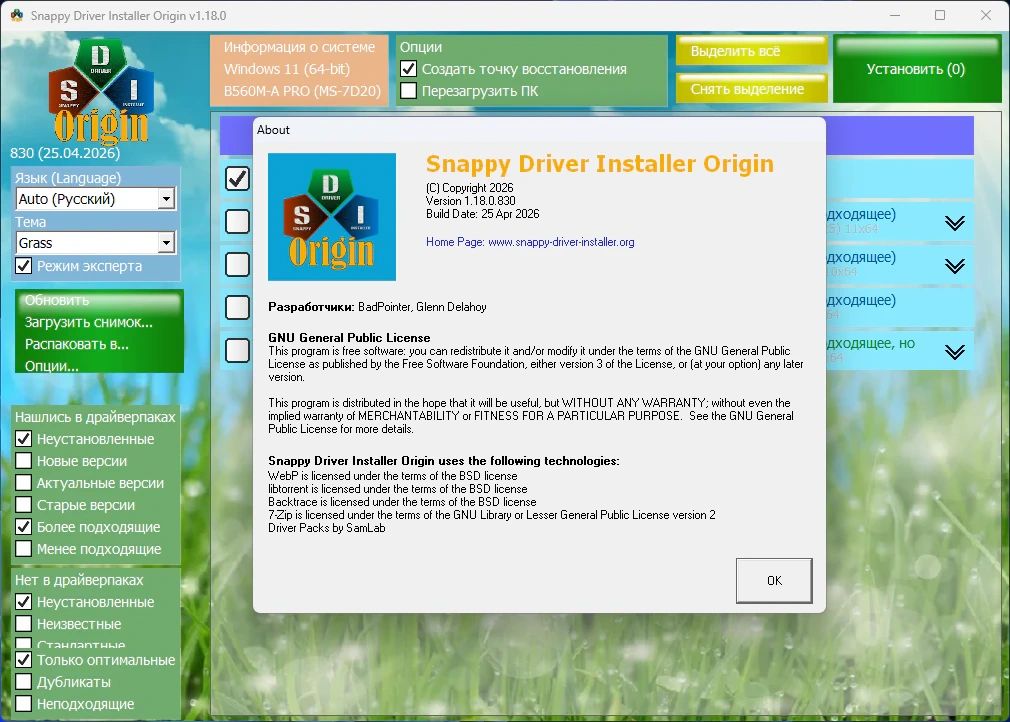The image size is (1010, 722).
Task: Open www.snappy-driver-installer.org home page link
Action: [x=561, y=242]
